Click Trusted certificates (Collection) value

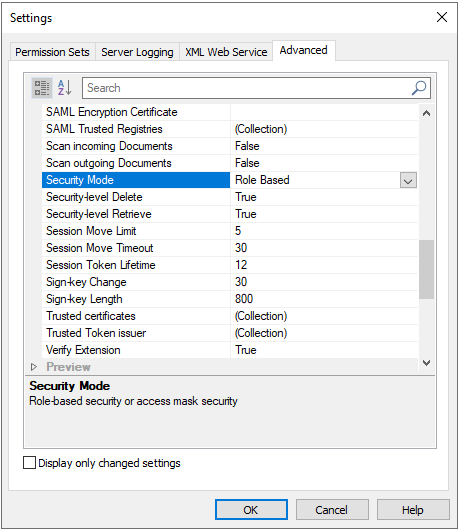pyautogui.click(x=261, y=316)
